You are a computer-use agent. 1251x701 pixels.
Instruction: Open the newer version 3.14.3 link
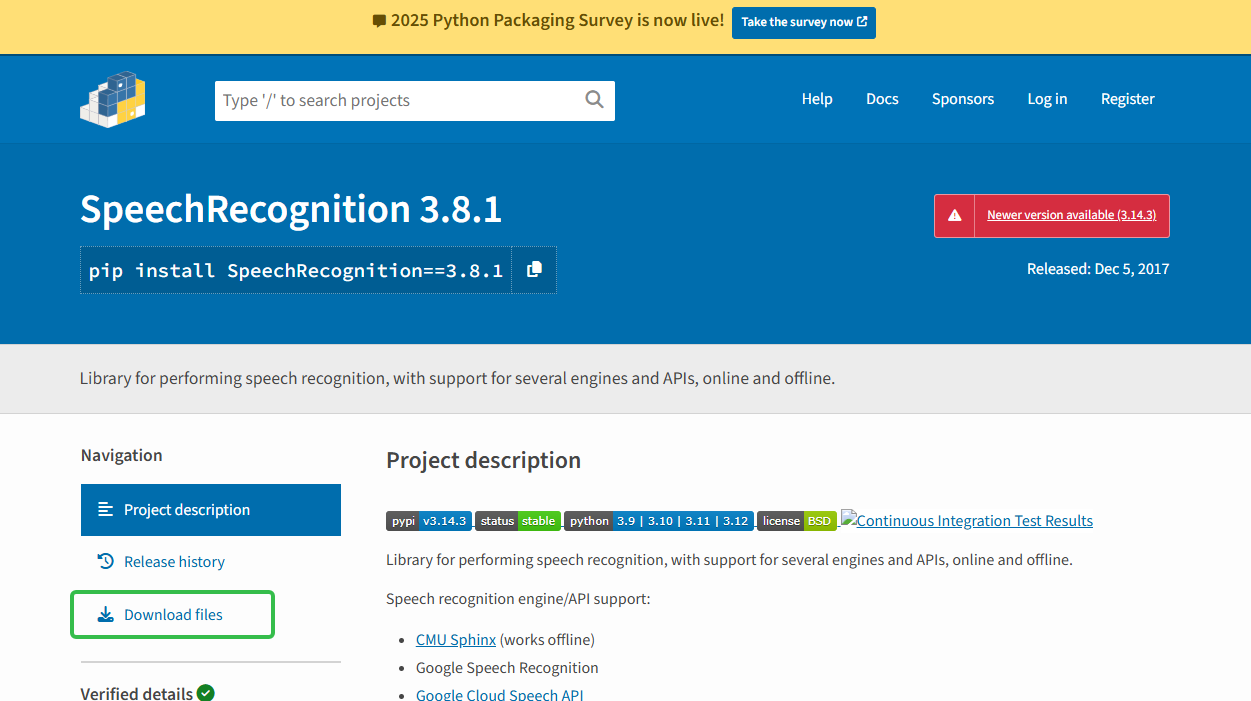point(1071,214)
